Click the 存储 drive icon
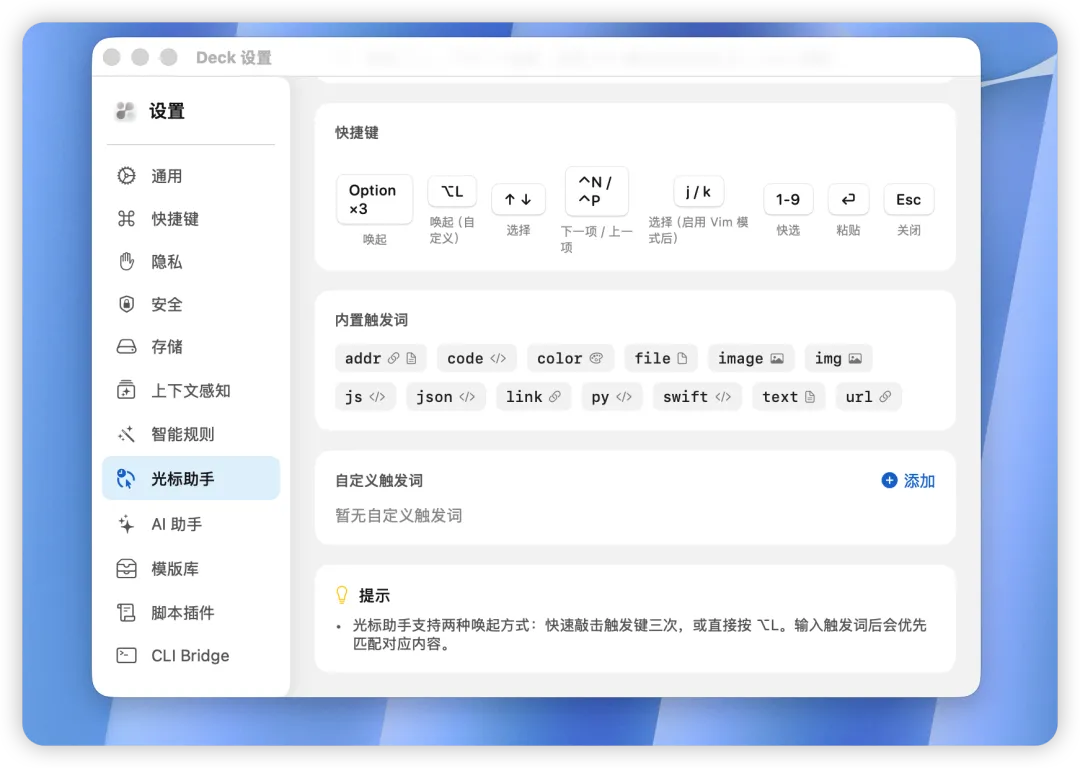Image resolution: width=1080 pixels, height=768 pixels. (x=126, y=346)
